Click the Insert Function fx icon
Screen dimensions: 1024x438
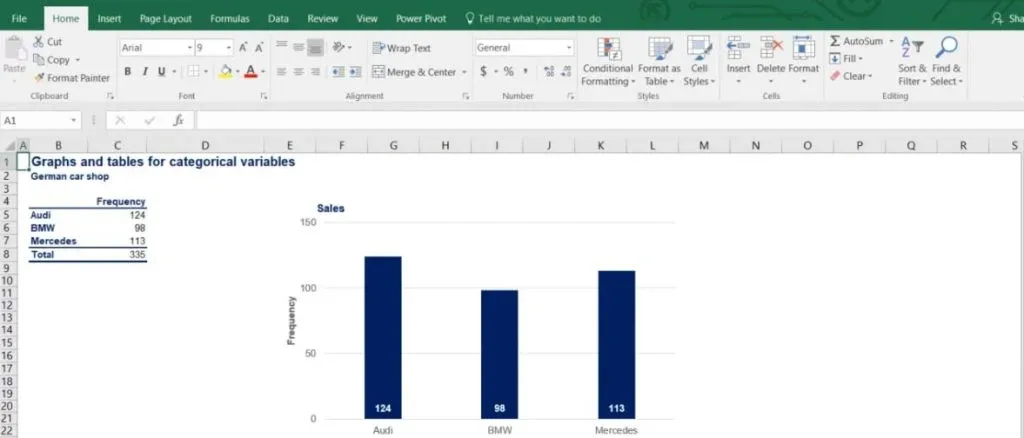pos(178,120)
